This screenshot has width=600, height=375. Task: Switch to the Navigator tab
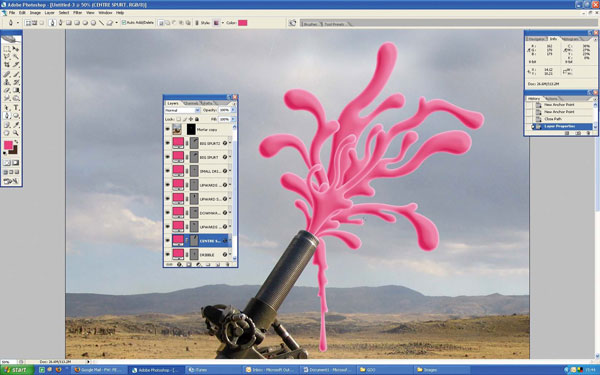pos(536,39)
